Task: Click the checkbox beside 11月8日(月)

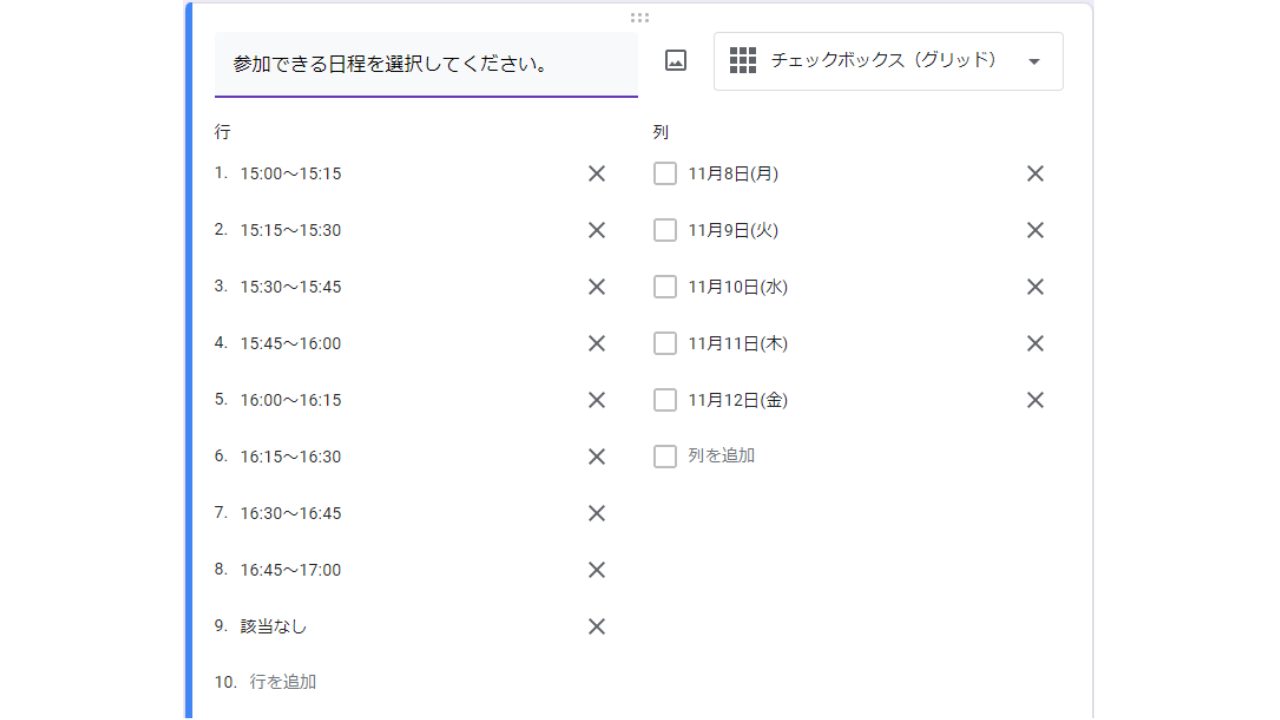Action: 665,174
